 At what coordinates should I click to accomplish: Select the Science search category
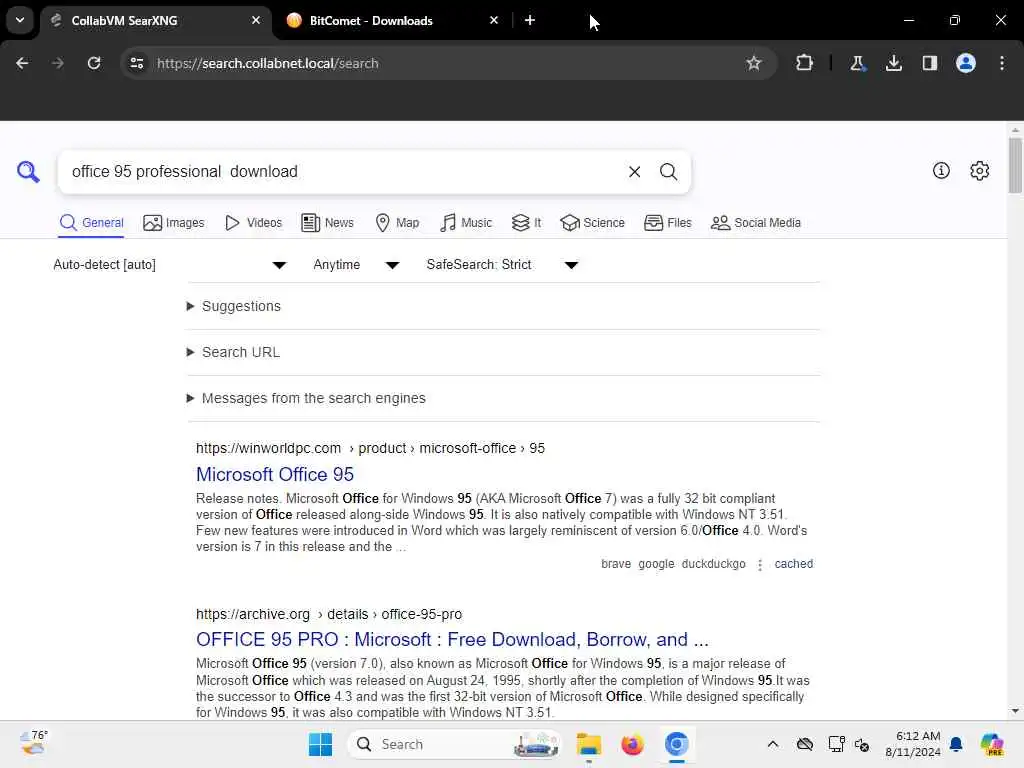tap(592, 223)
